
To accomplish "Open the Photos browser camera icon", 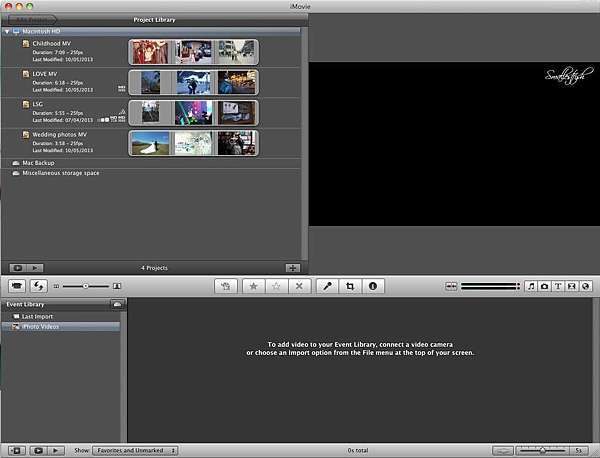I will tap(544, 286).
